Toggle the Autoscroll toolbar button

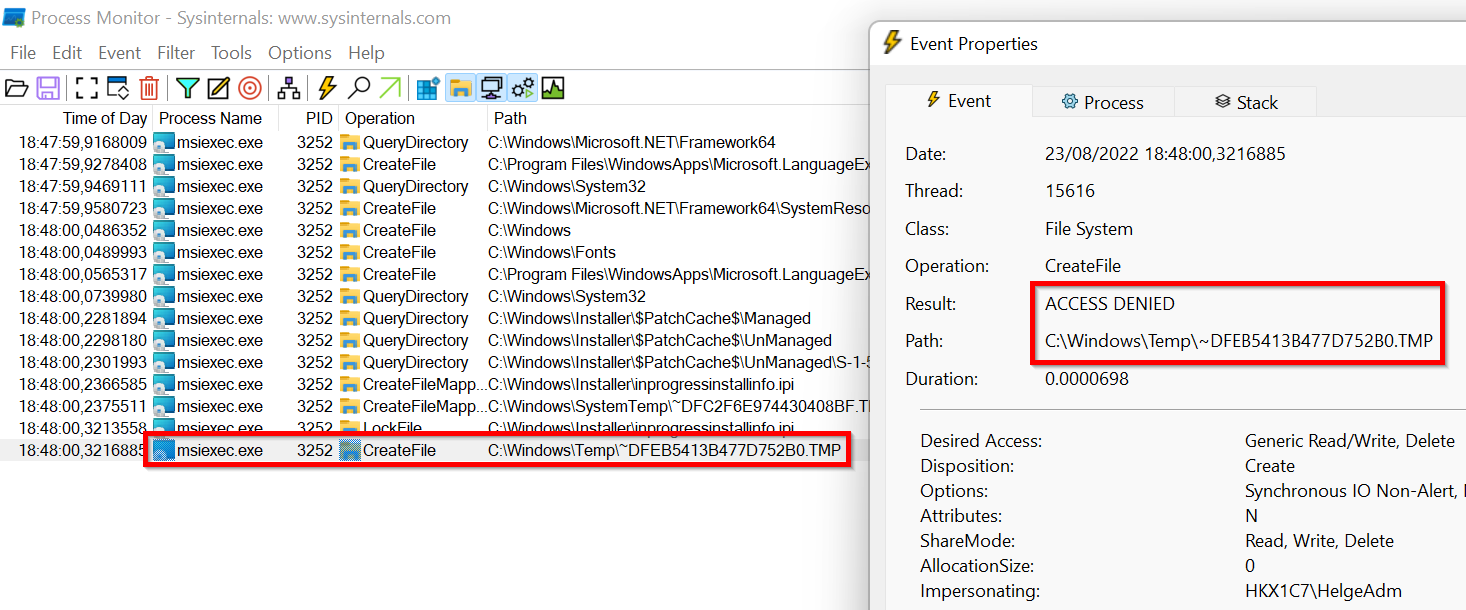pos(118,88)
